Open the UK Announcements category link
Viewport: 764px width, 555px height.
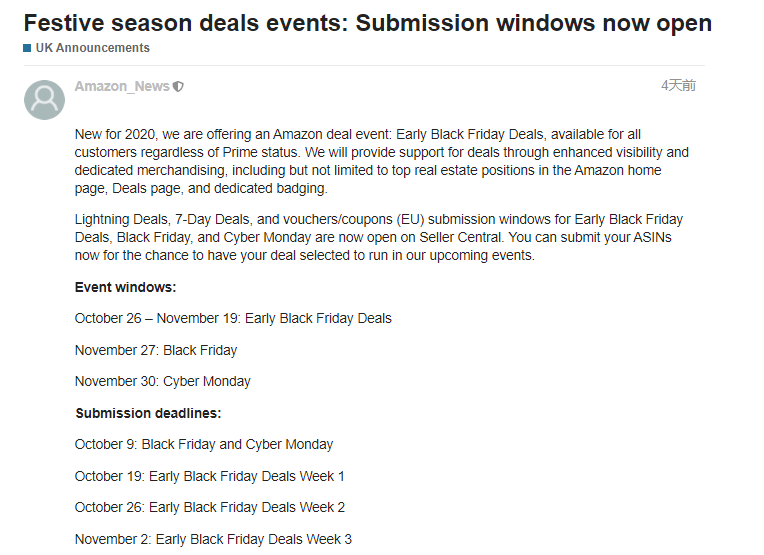[93, 48]
